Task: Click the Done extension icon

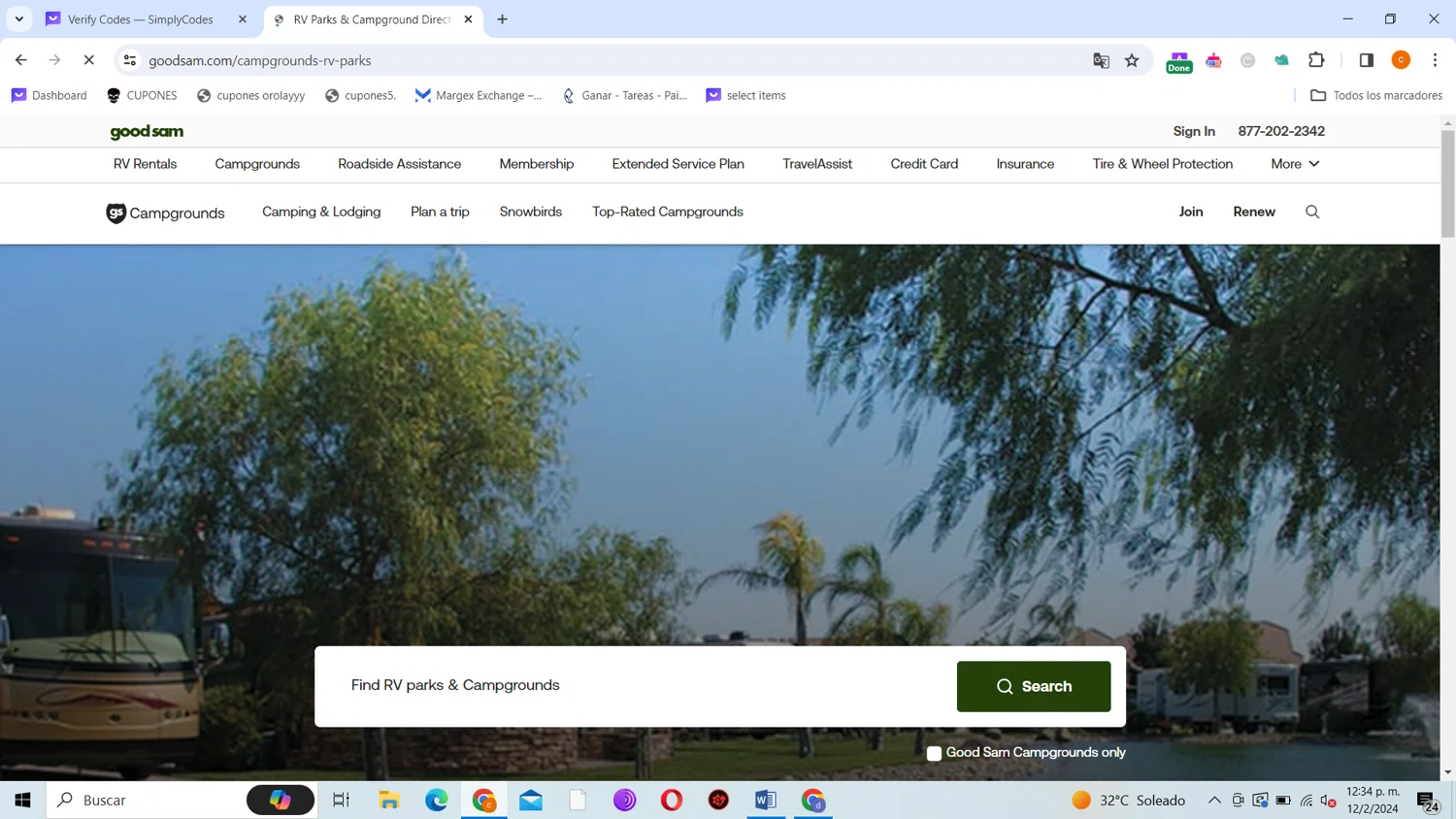Action: tap(1179, 61)
